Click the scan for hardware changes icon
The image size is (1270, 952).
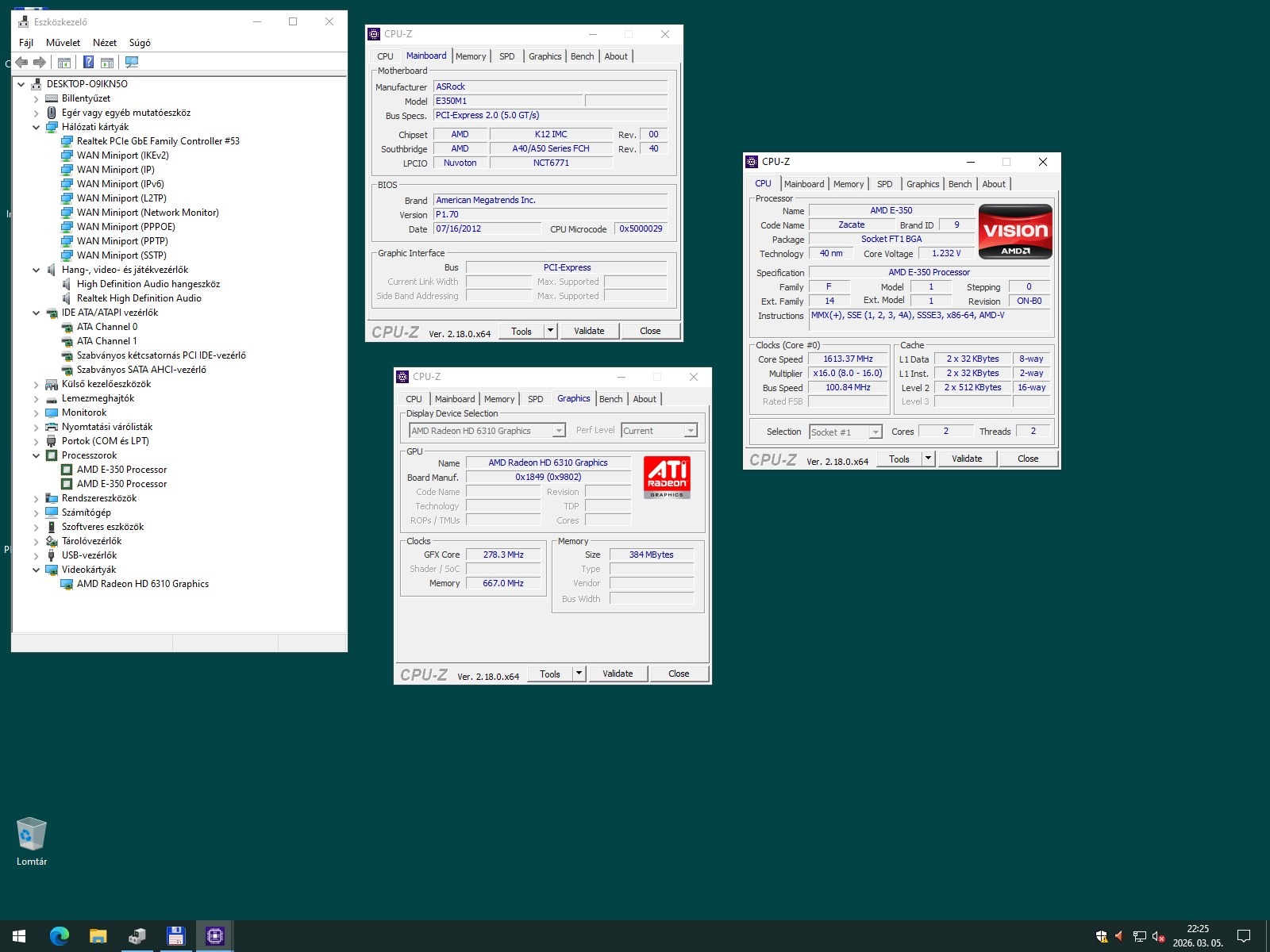132,62
